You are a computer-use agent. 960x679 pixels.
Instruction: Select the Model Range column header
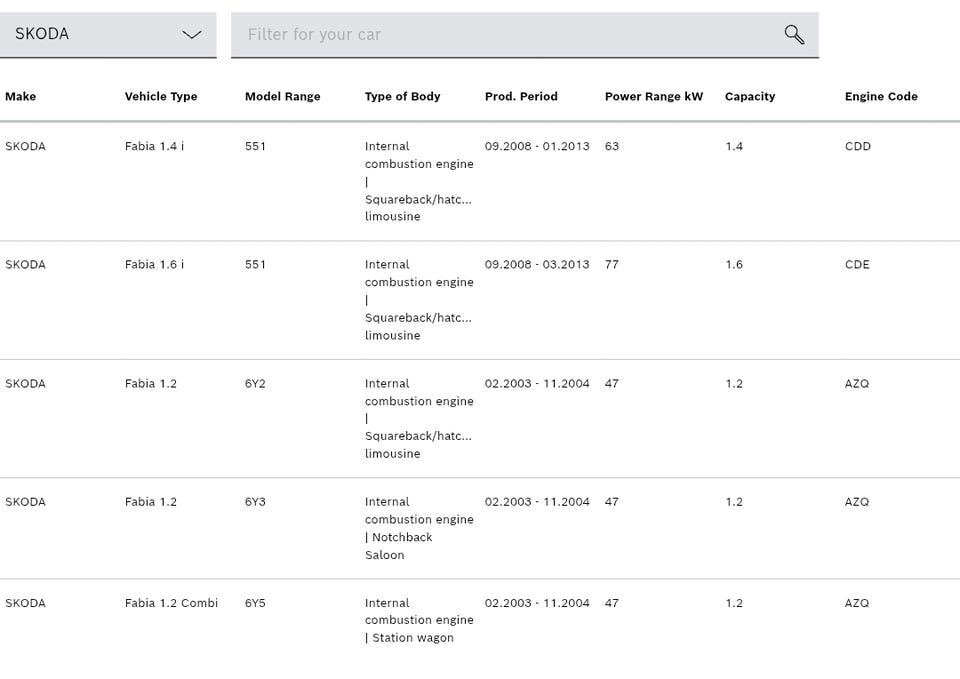(x=282, y=97)
